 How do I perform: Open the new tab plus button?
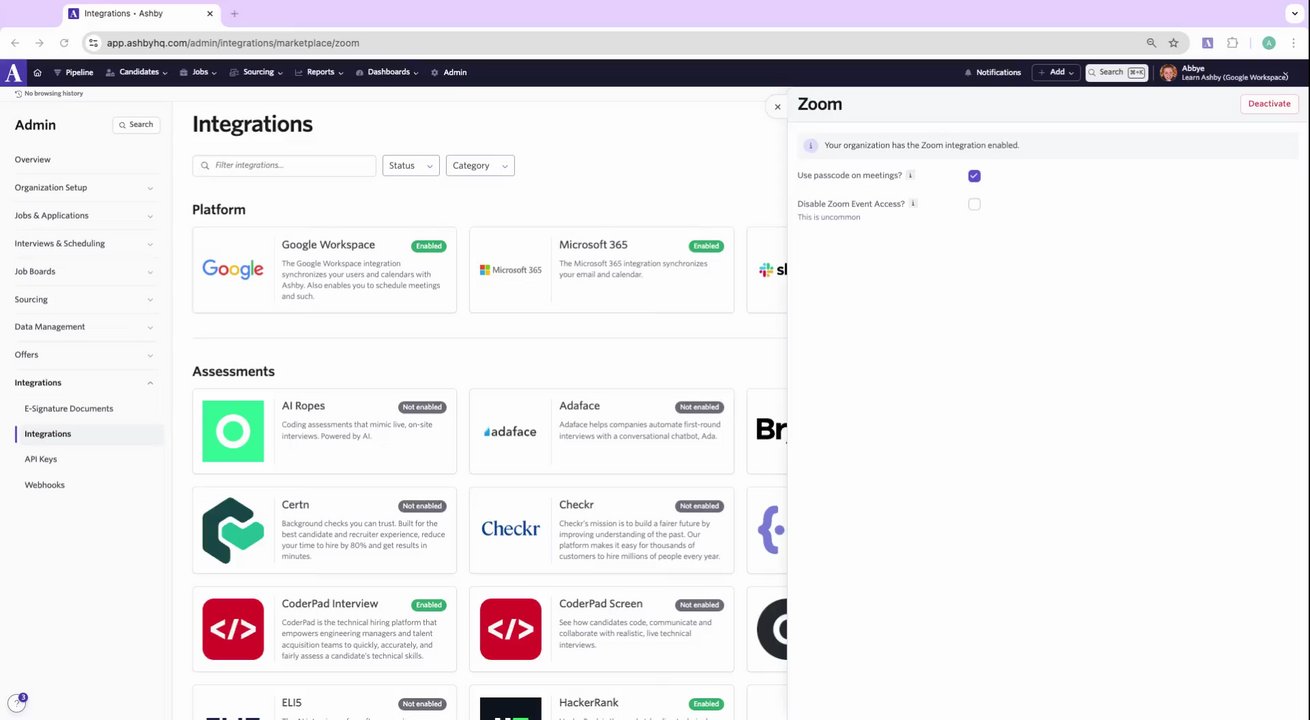[234, 14]
